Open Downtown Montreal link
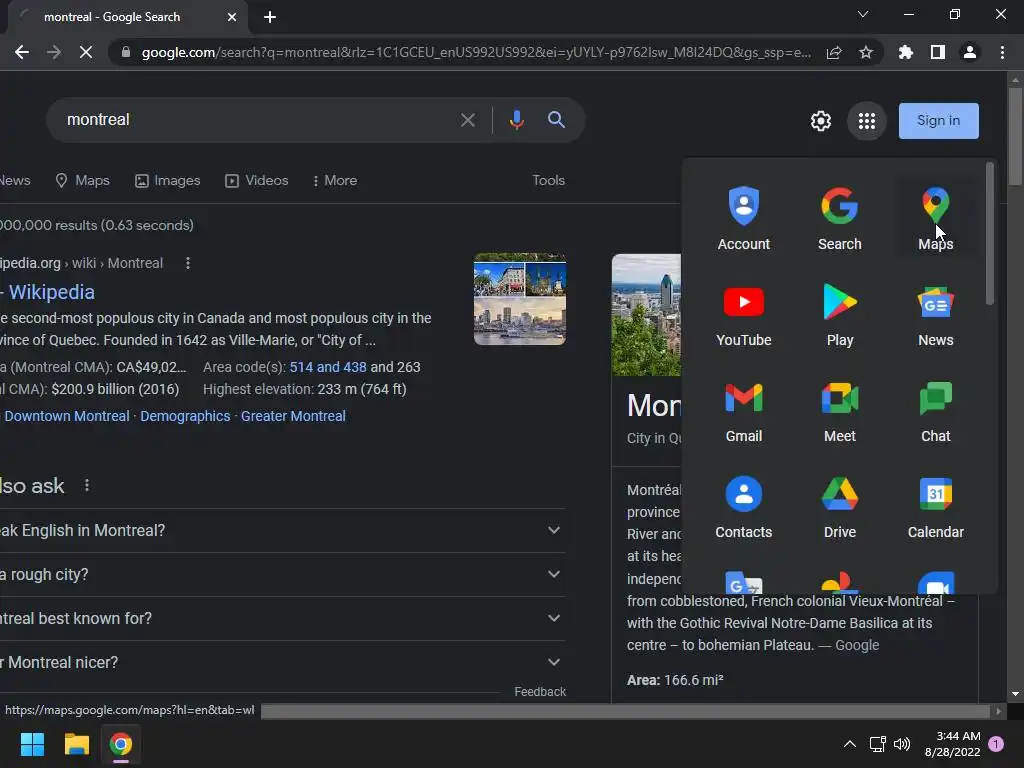1024x768 pixels. tap(67, 416)
